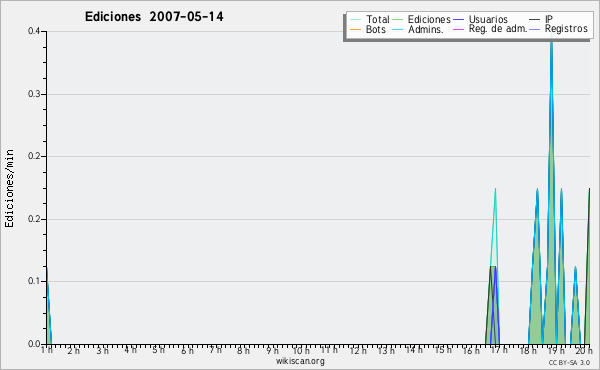Screen dimensions: 600x370
Task: Click the 0.3 y-axis value
Action: coord(34,94)
